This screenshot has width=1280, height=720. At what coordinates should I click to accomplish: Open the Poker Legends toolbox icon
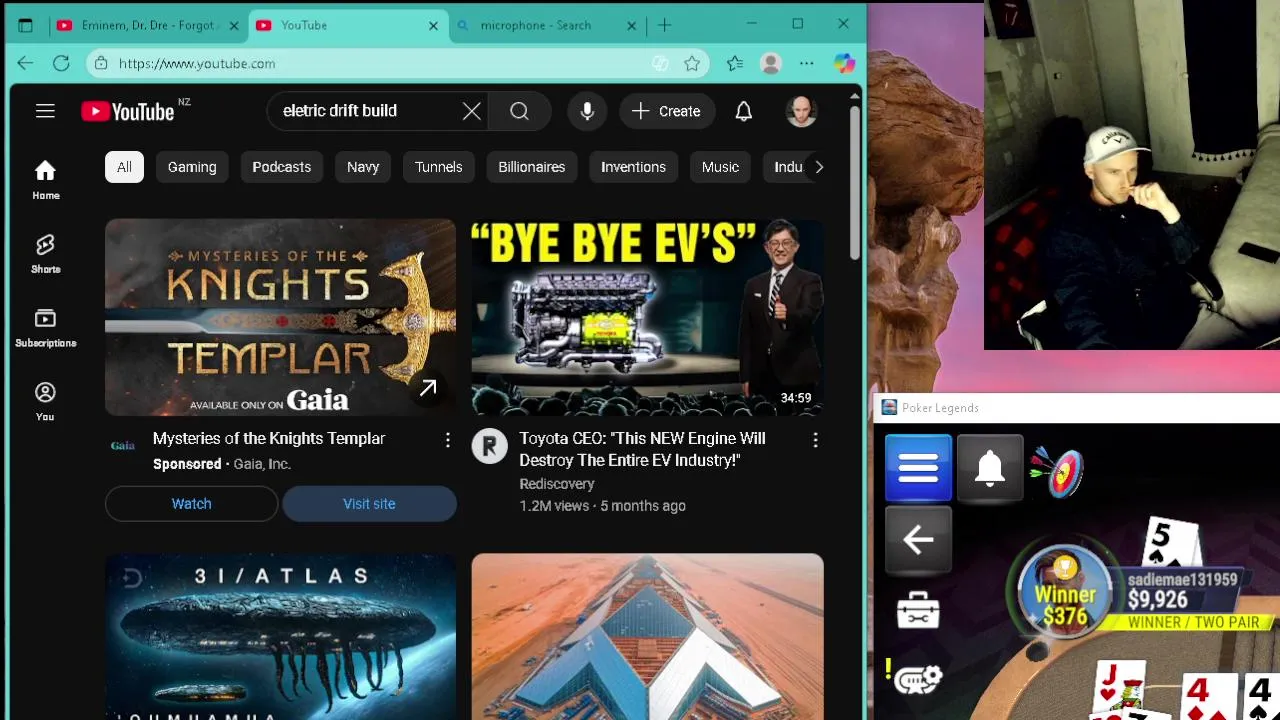tap(918, 609)
